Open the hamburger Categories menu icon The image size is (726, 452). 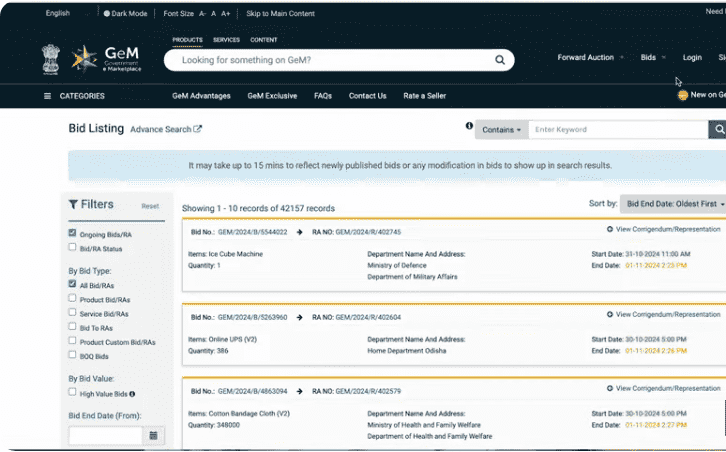(47, 96)
